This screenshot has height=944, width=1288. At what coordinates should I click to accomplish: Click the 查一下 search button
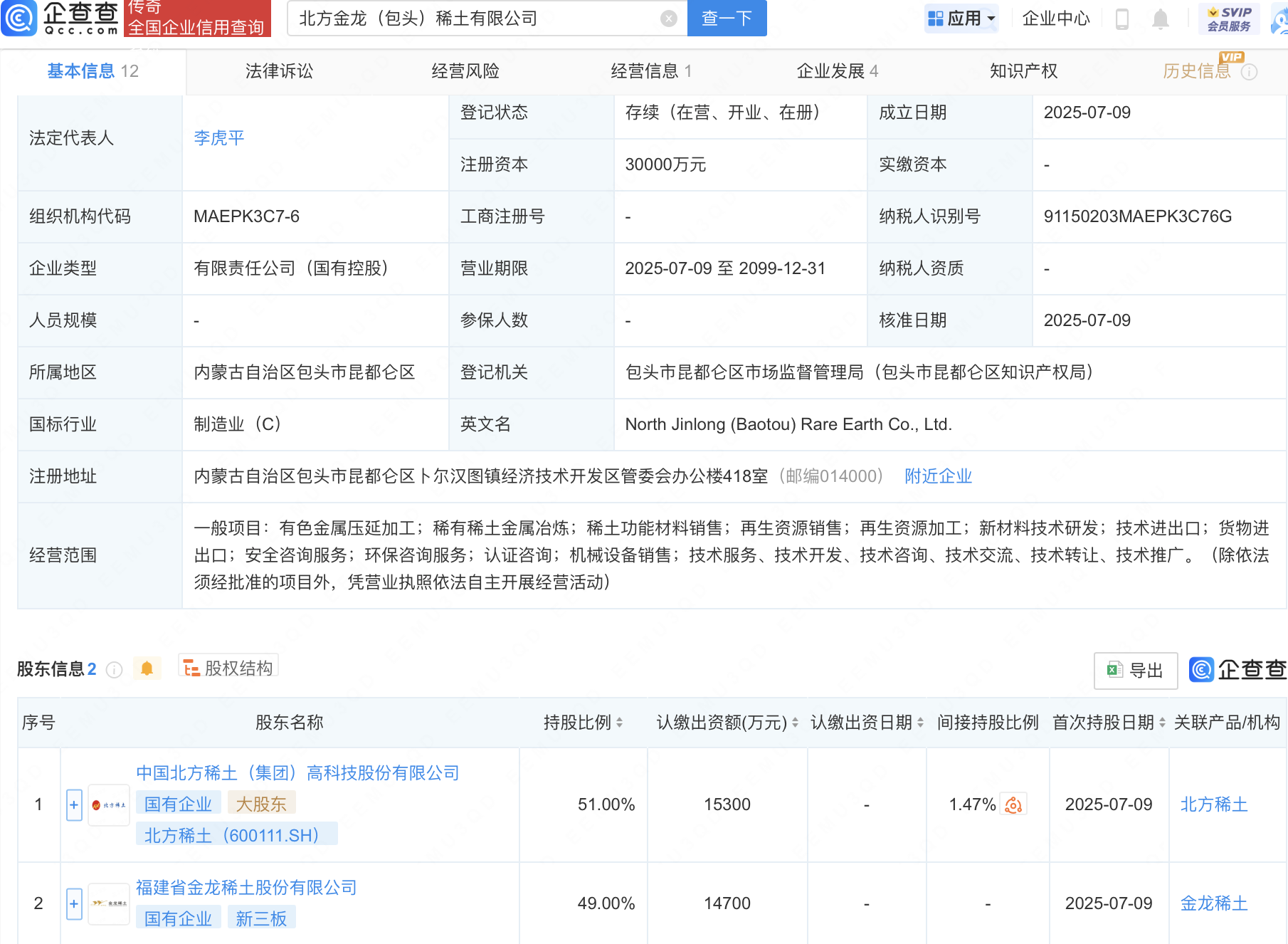(x=727, y=18)
